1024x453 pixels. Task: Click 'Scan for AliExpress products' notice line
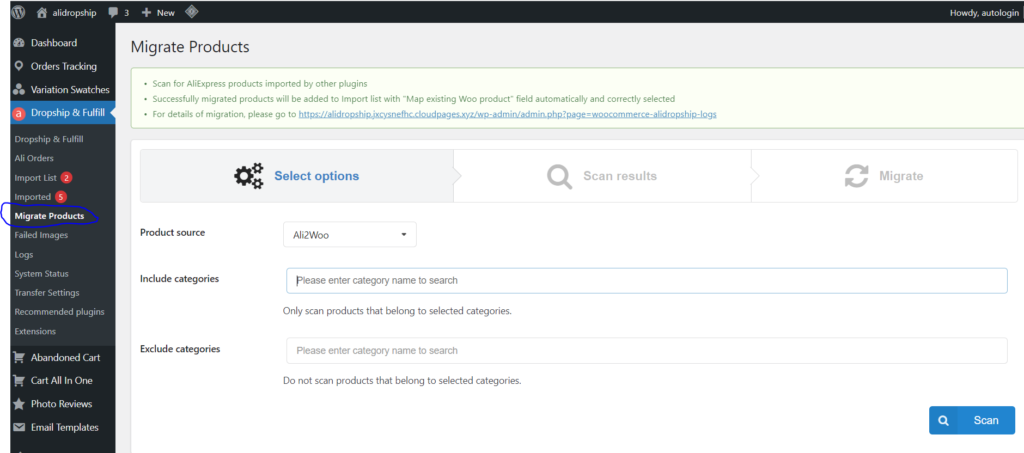point(260,84)
